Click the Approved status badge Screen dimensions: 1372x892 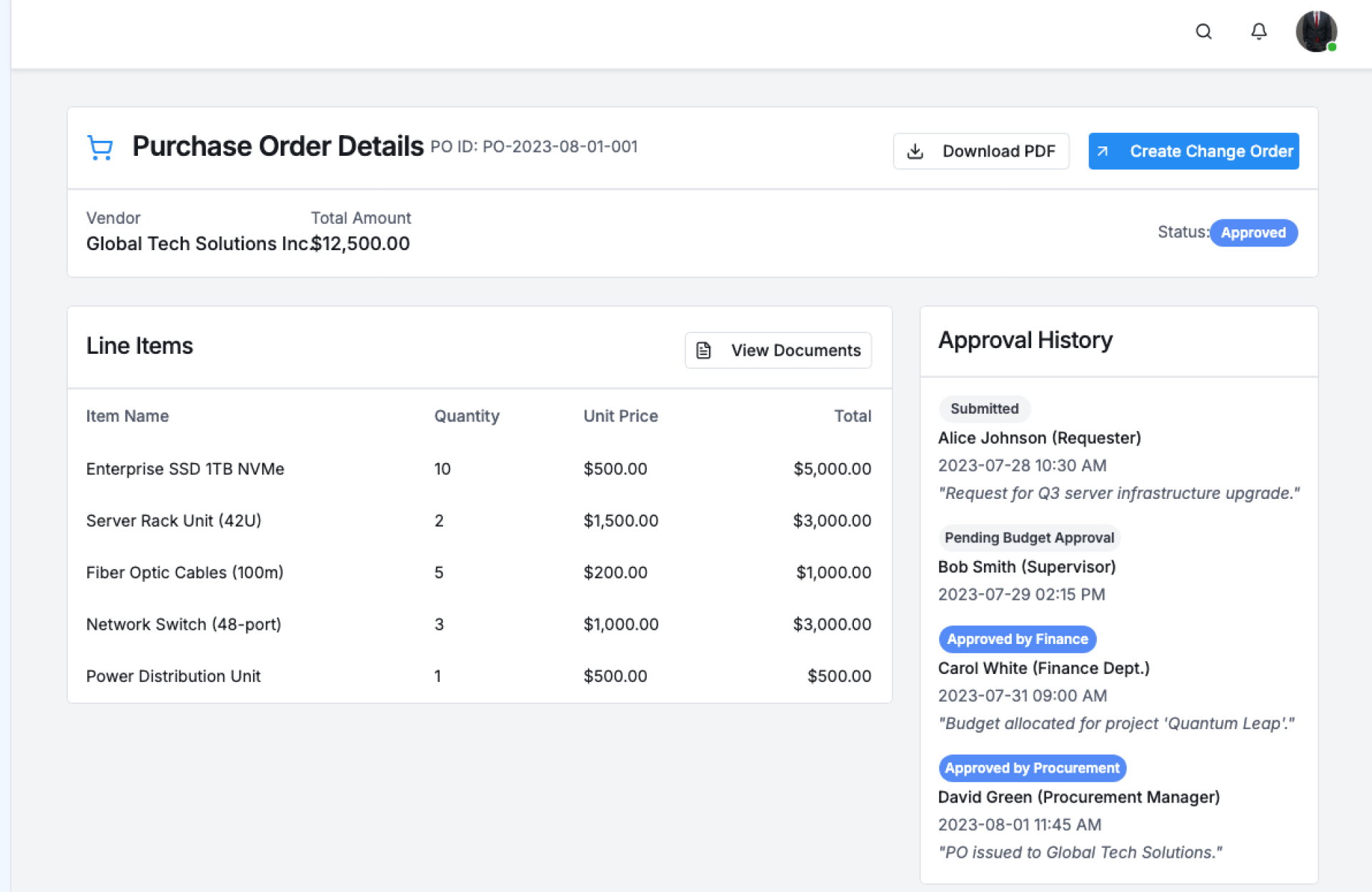(1253, 233)
